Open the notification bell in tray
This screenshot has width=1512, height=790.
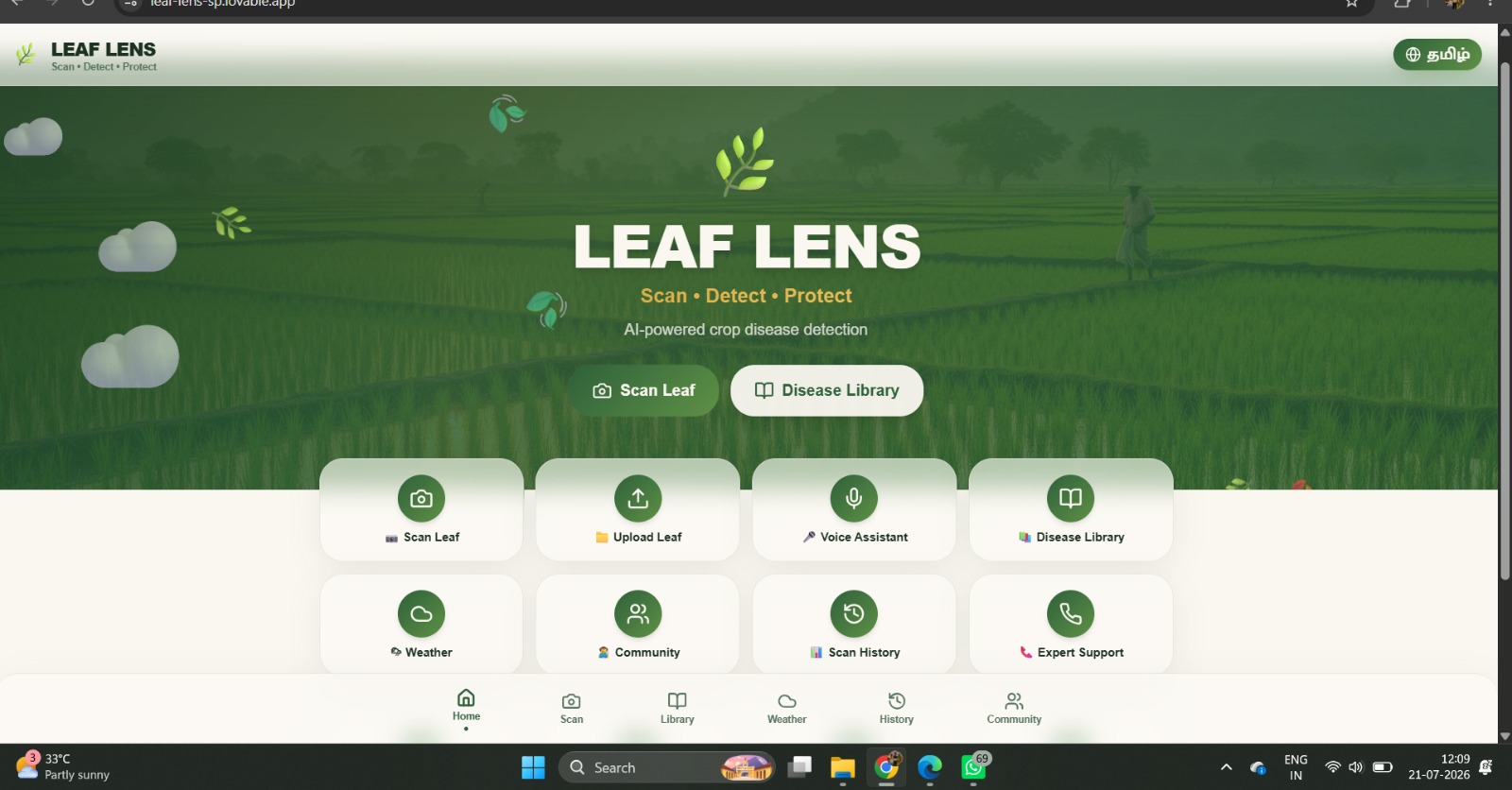tap(1486, 767)
